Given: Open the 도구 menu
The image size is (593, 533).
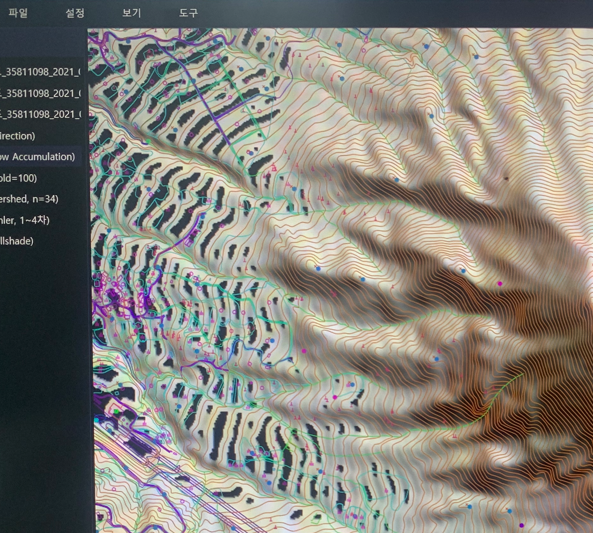Looking at the screenshot, I should click(188, 13).
